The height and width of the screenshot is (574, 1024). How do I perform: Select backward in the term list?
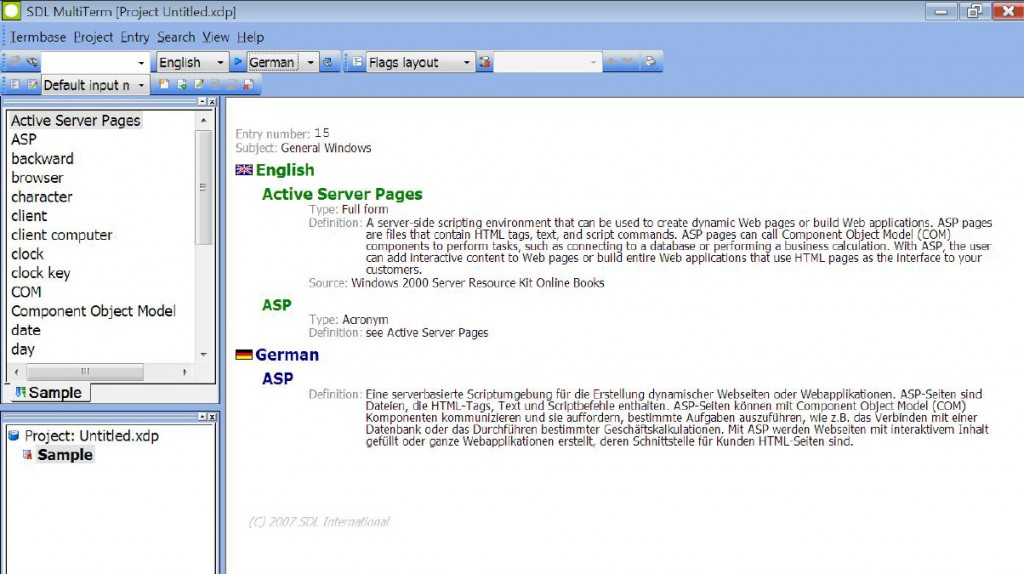(x=42, y=159)
